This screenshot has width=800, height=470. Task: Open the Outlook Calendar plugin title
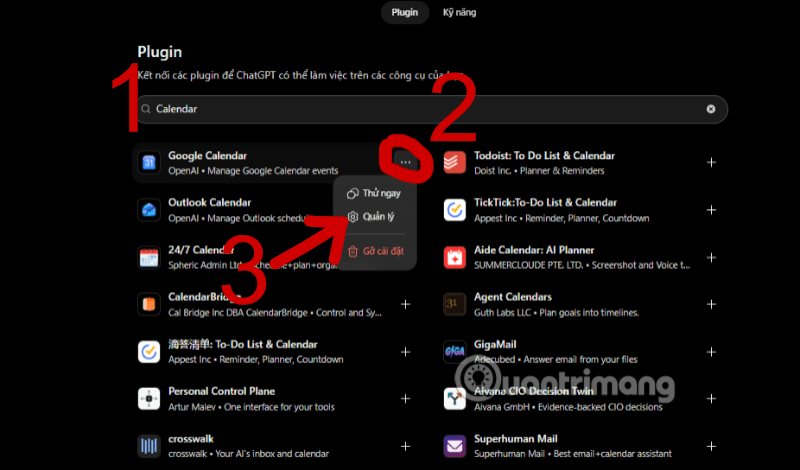210,203
